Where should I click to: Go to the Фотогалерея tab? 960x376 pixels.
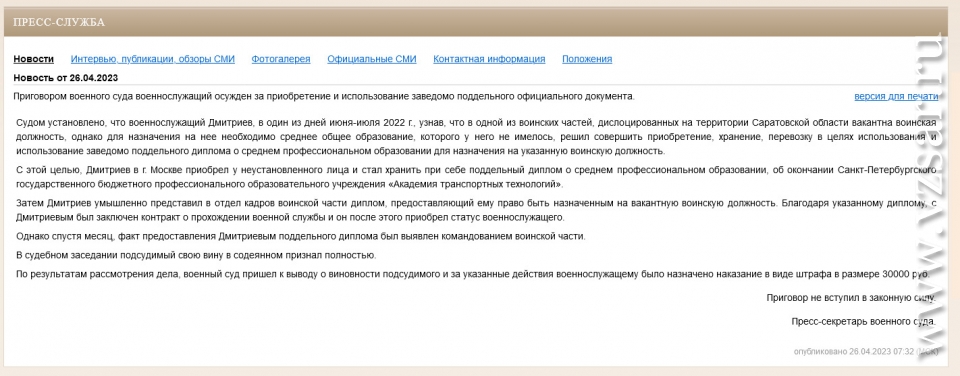click(x=281, y=59)
